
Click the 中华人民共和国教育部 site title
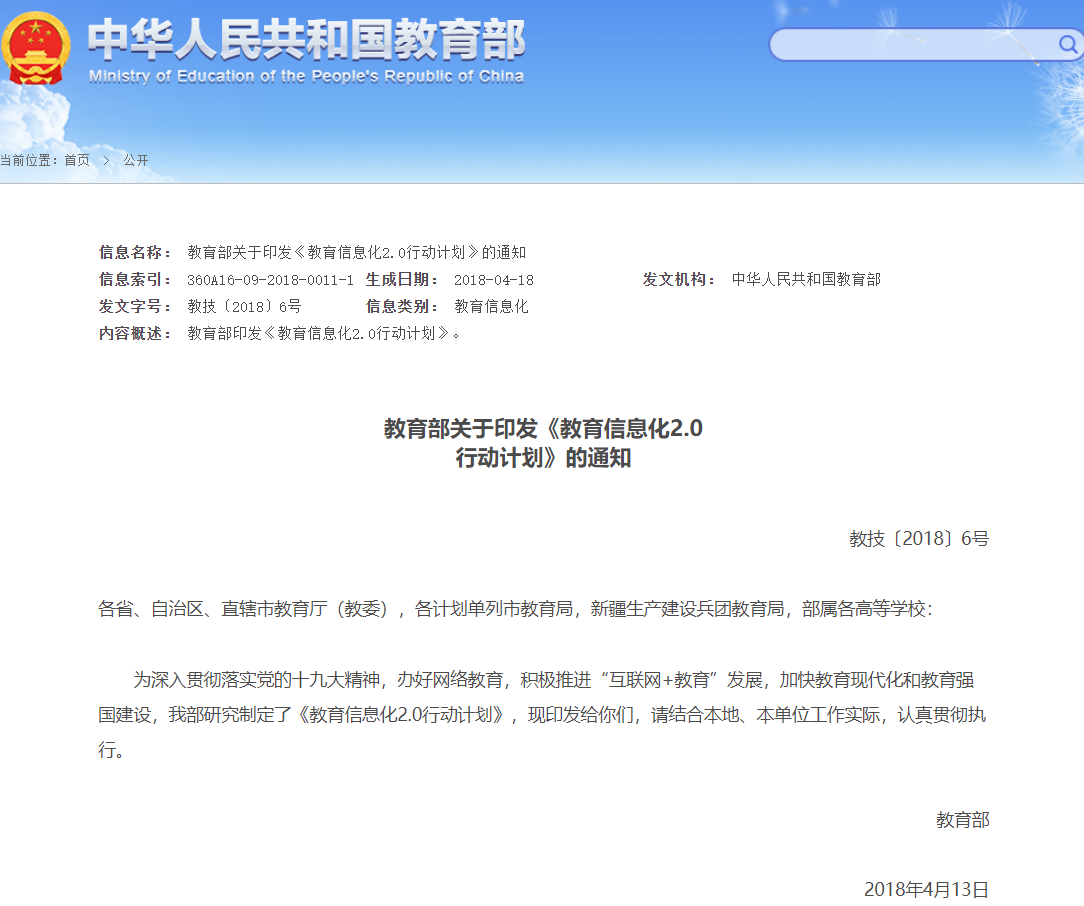(x=306, y=40)
